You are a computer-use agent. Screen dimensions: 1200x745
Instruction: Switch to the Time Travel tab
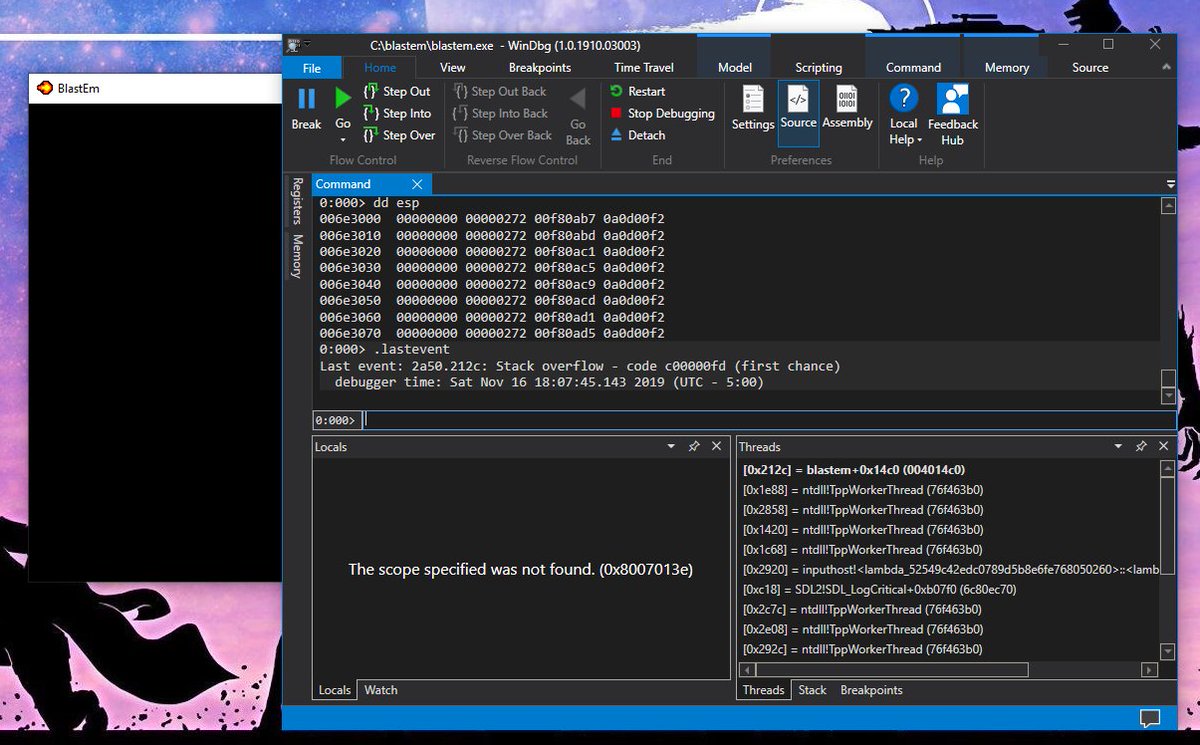[643, 68]
